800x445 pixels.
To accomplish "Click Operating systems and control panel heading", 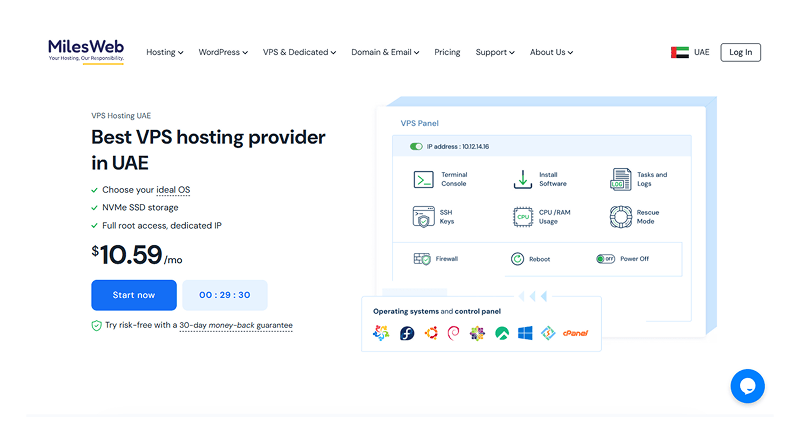I will (437, 311).
